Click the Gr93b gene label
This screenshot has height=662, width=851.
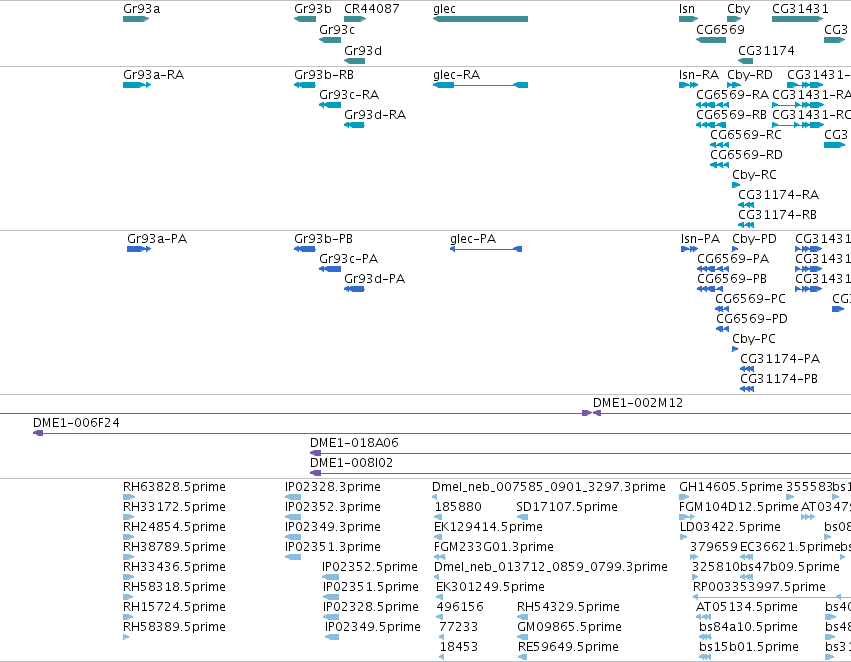pyautogui.click(x=313, y=9)
